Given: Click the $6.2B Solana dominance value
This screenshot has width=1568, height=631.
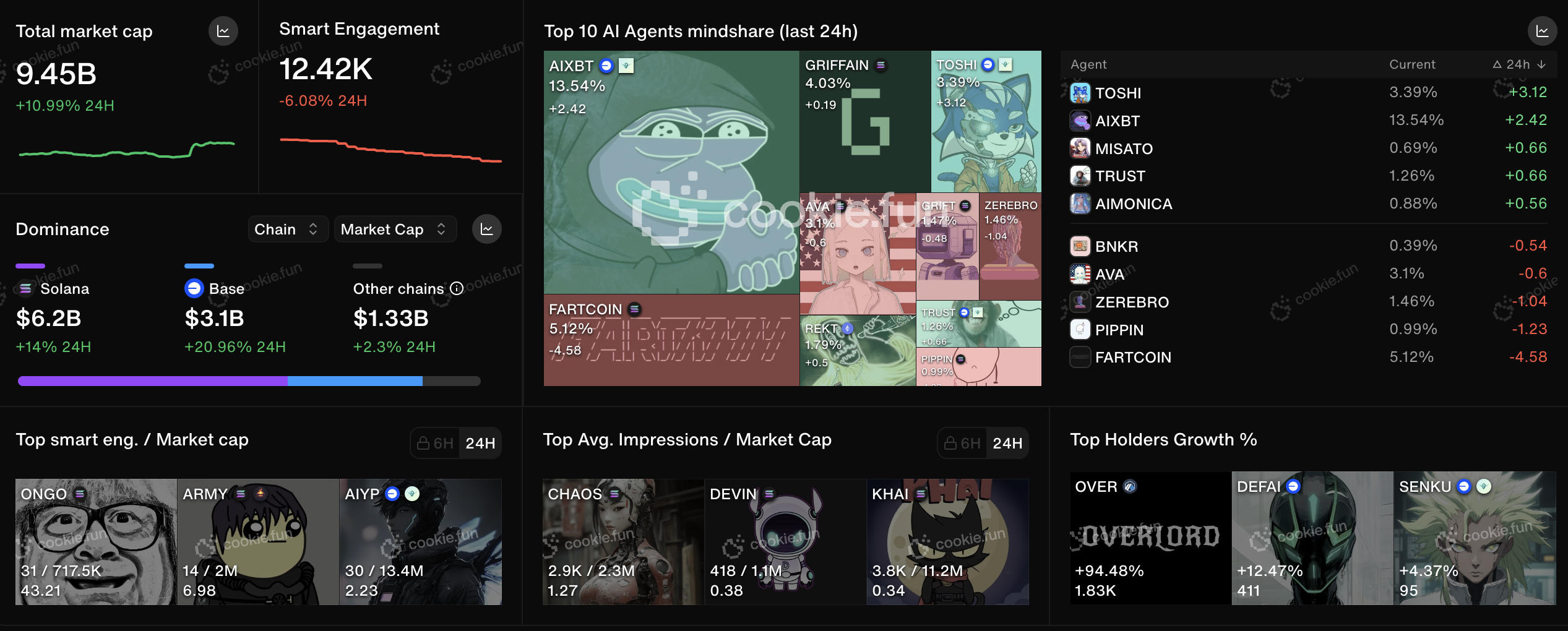Looking at the screenshot, I should pos(48,319).
